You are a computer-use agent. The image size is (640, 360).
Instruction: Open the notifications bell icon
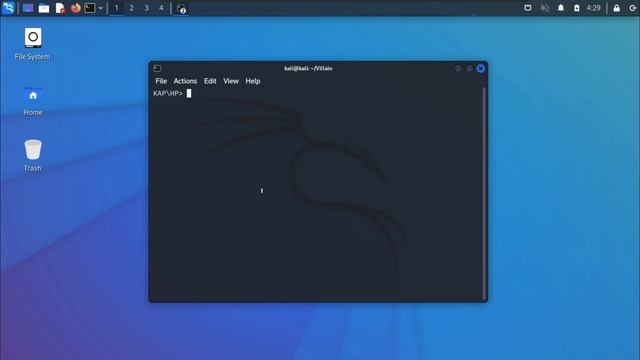(561, 8)
